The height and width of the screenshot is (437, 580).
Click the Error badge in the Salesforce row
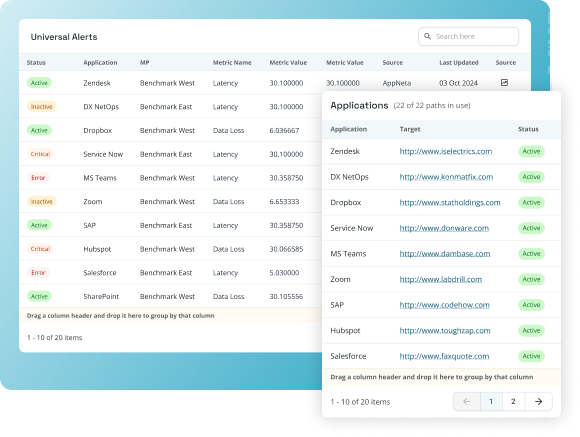38,273
